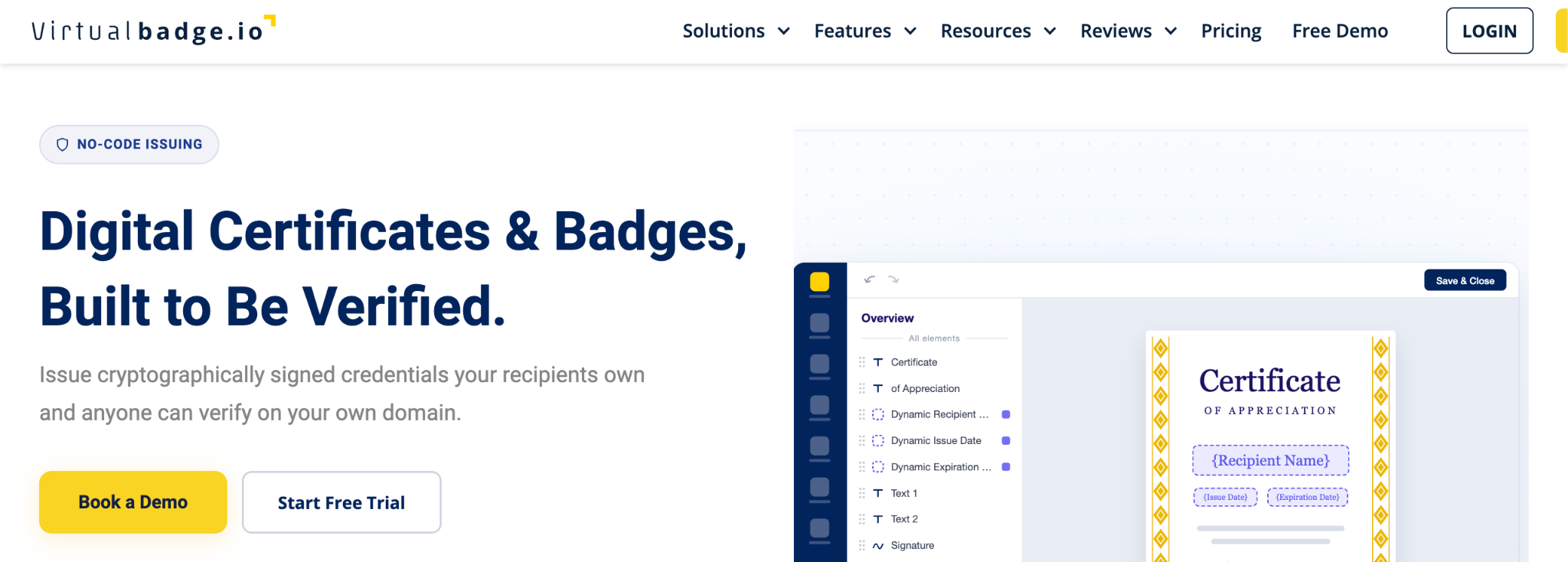Click the drag handle of the Text 1 row
The image size is (1568, 562).
(862, 493)
